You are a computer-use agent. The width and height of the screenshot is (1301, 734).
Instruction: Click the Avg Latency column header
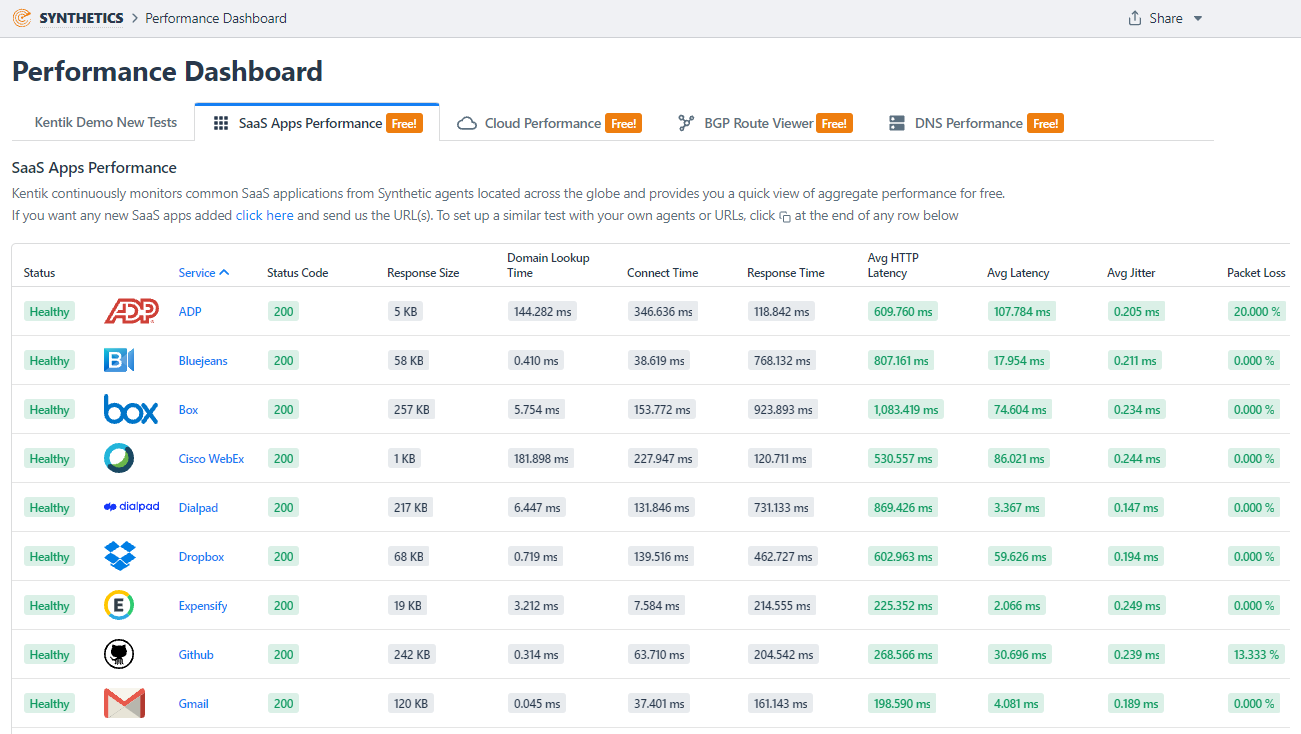pyautogui.click(x=1018, y=273)
